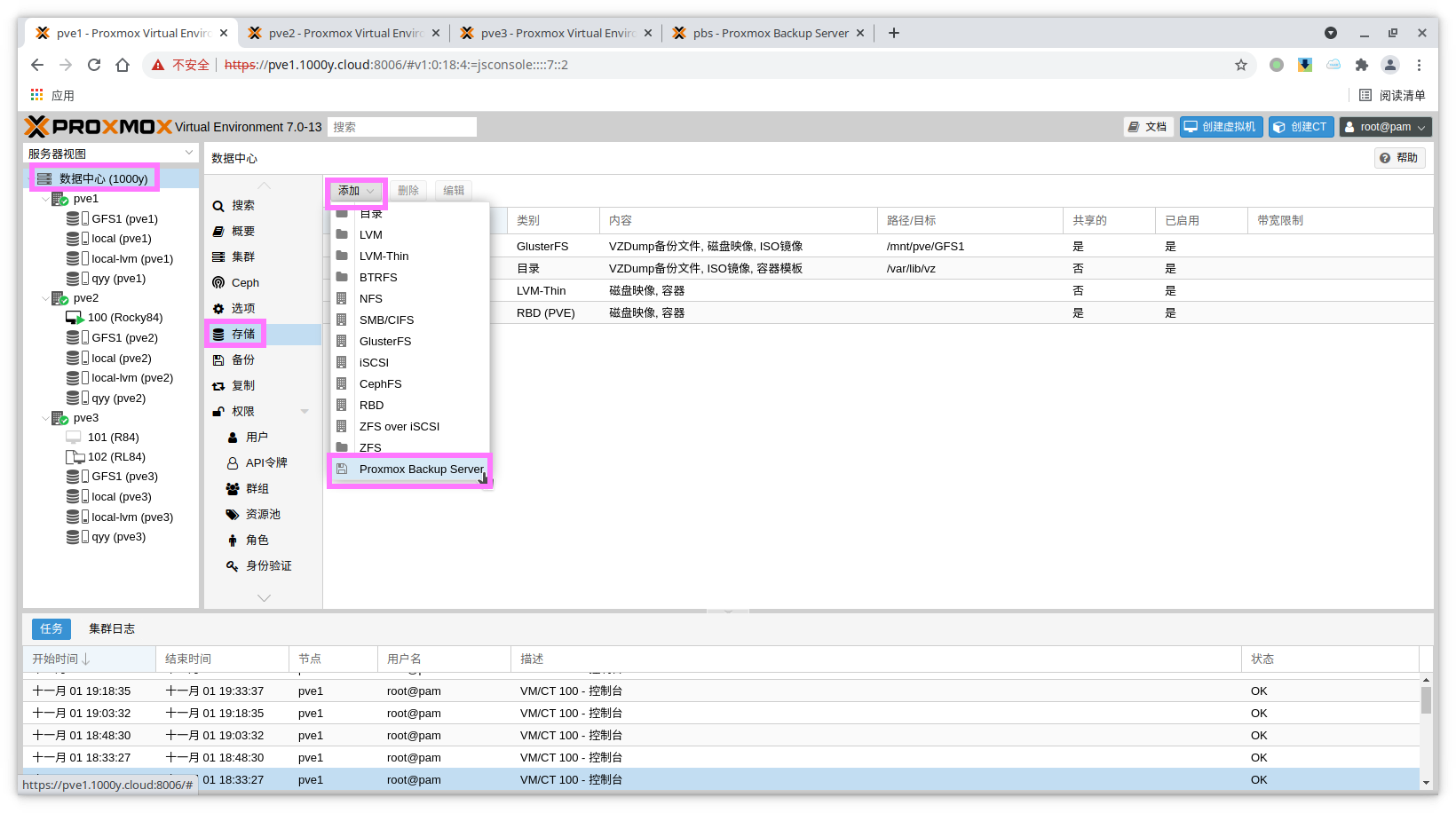Open Ceph section in datacenter sidebar
1456x813 pixels.
coord(245,282)
